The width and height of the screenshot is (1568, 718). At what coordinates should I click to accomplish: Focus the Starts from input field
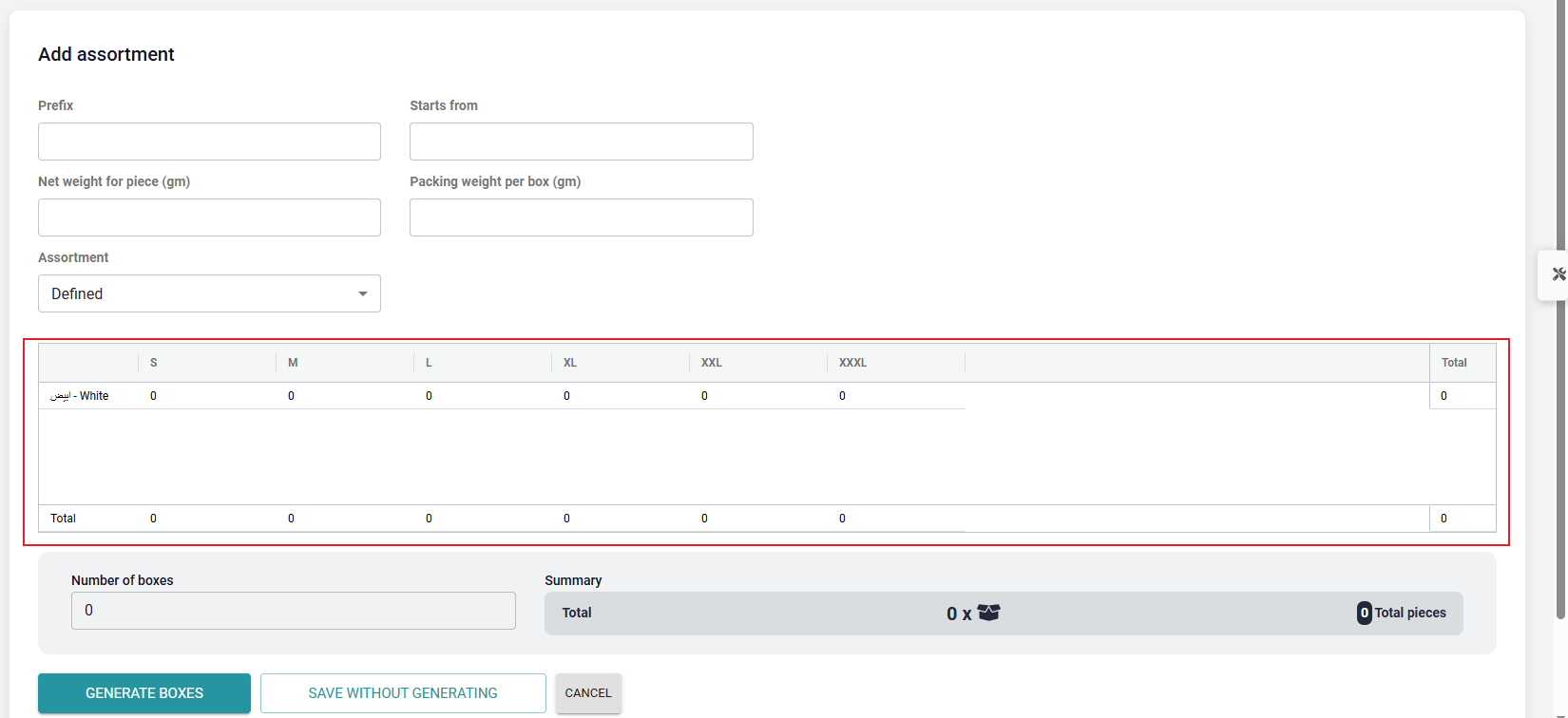[581, 142]
